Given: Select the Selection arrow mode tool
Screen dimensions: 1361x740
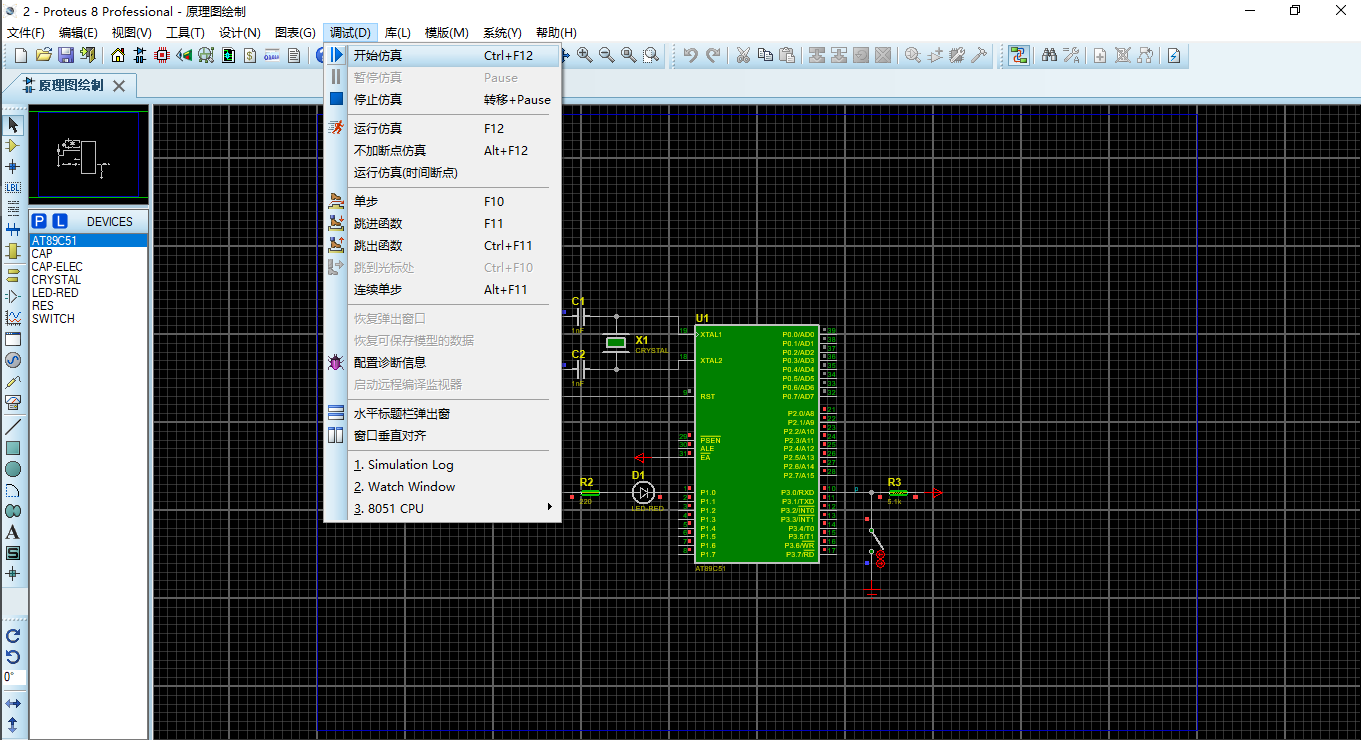Looking at the screenshot, I should pyautogui.click(x=13, y=125).
